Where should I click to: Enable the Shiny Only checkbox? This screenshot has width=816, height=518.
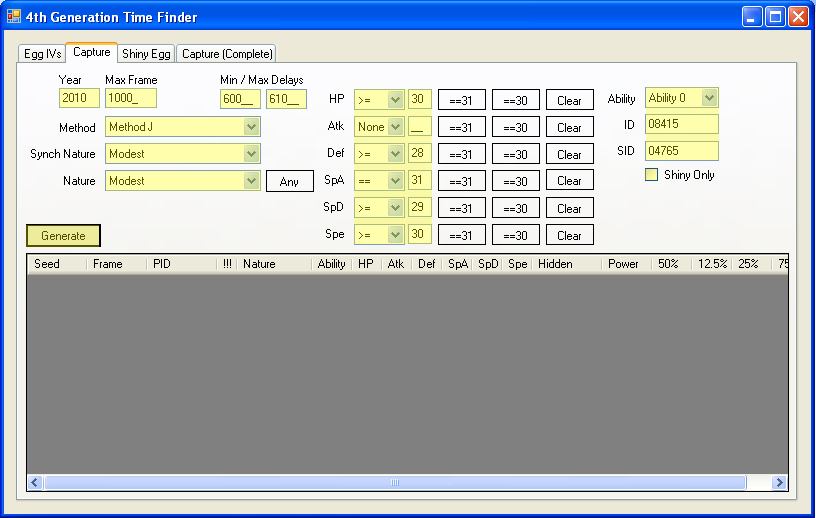coord(652,175)
